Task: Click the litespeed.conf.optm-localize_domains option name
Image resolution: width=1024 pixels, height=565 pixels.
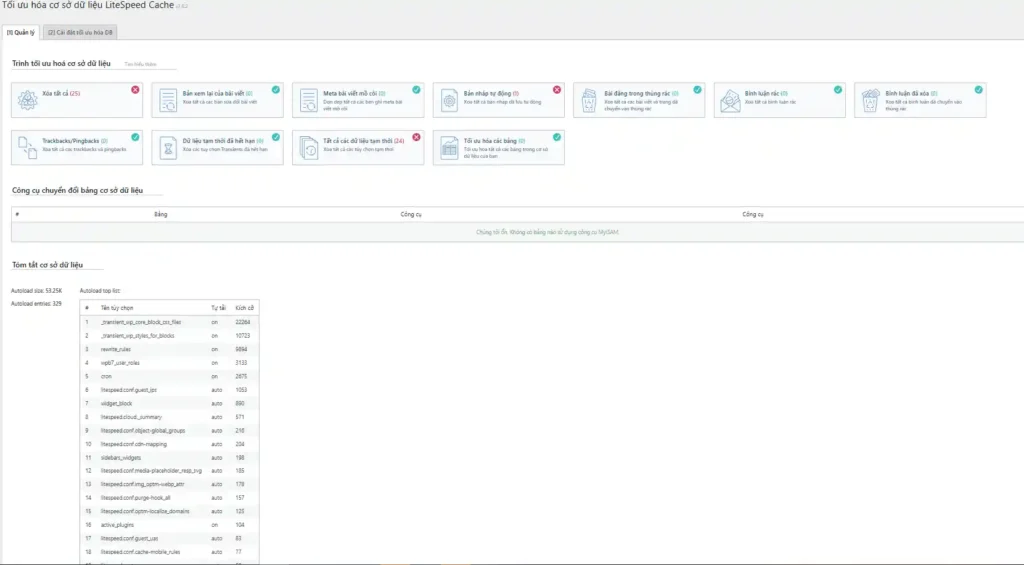Action: tap(145, 511)
